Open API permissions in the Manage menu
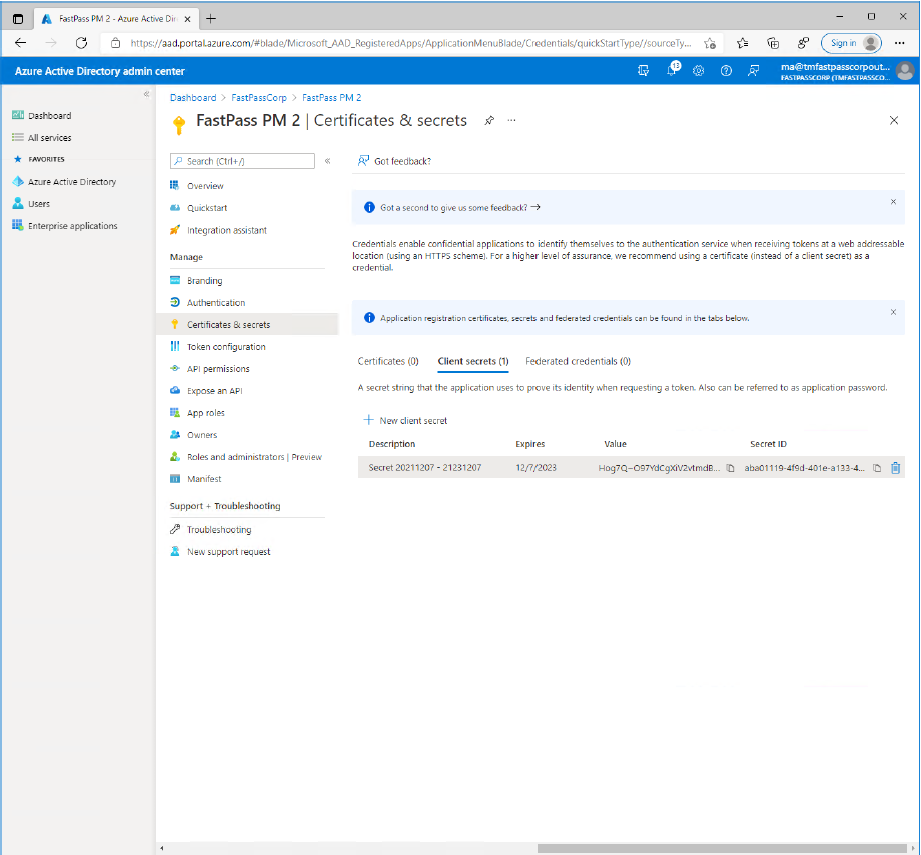Image resolution: width=921 pixels, height=855 pixels. (218, 369)
